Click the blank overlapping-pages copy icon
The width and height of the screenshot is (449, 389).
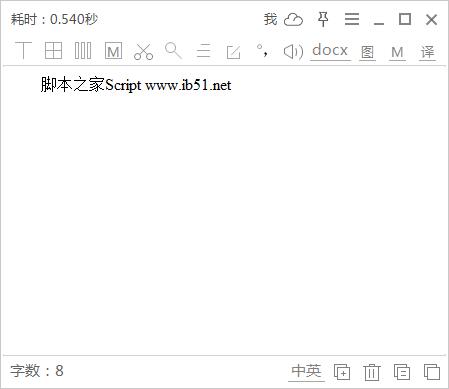(x=432, y=372)
